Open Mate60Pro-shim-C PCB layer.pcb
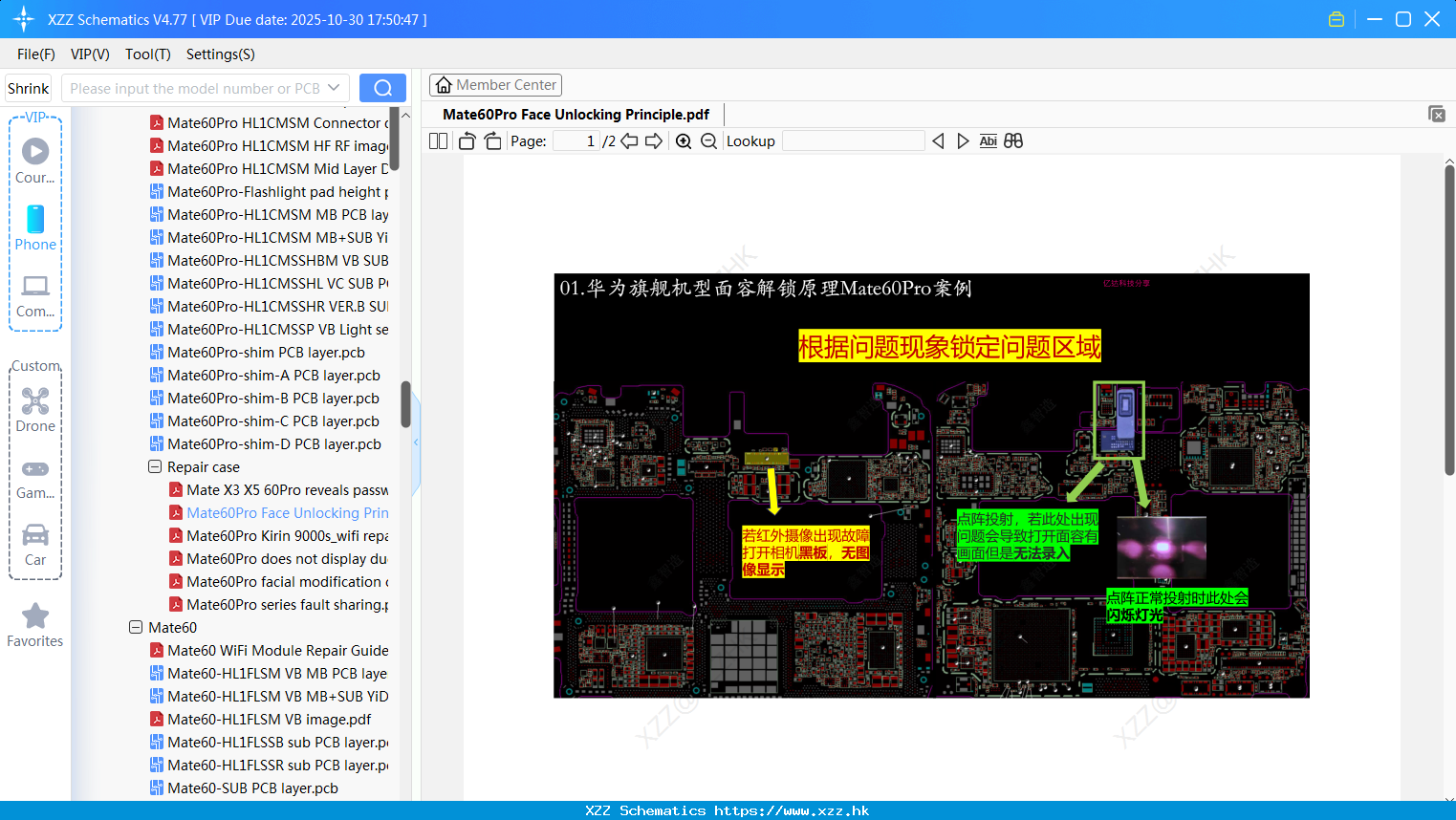Viewport: 1456px width, 820px height. [264, 421]
